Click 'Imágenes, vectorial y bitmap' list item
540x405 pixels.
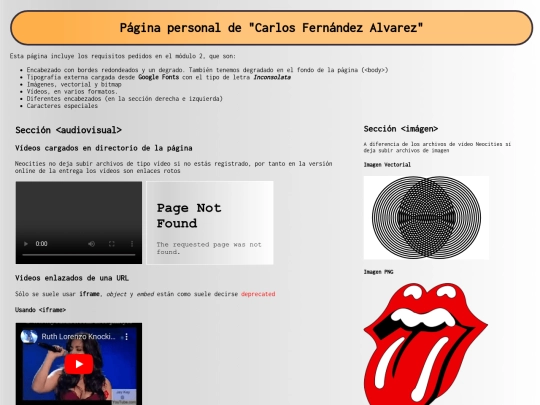click(74, 84)
